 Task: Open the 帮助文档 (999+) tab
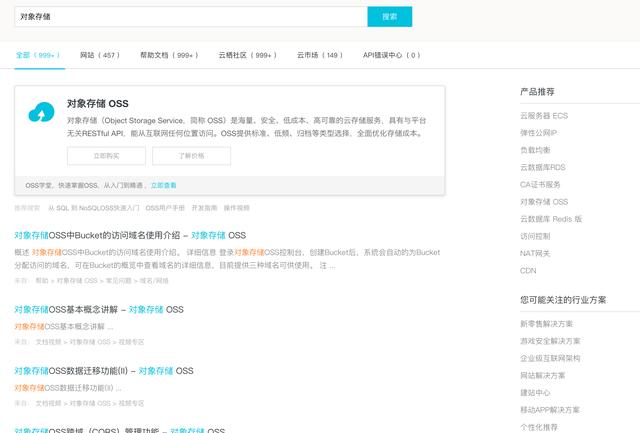click(169, 55)
